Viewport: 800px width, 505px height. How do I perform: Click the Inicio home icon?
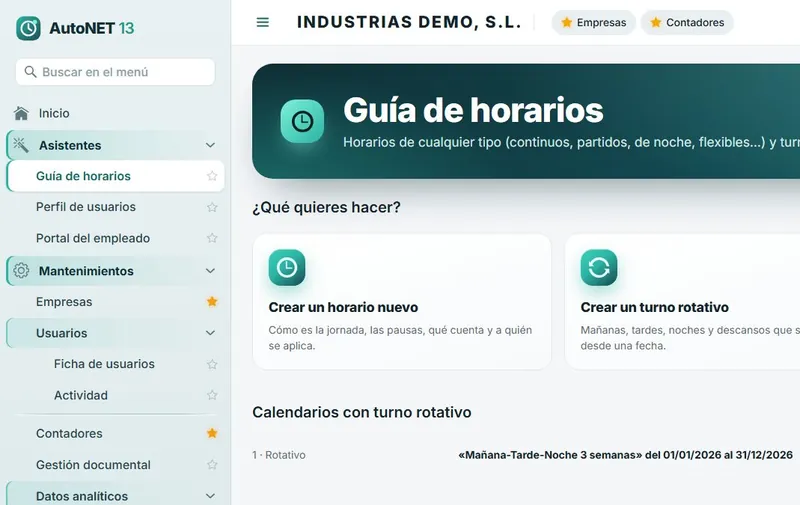point(21,113)
